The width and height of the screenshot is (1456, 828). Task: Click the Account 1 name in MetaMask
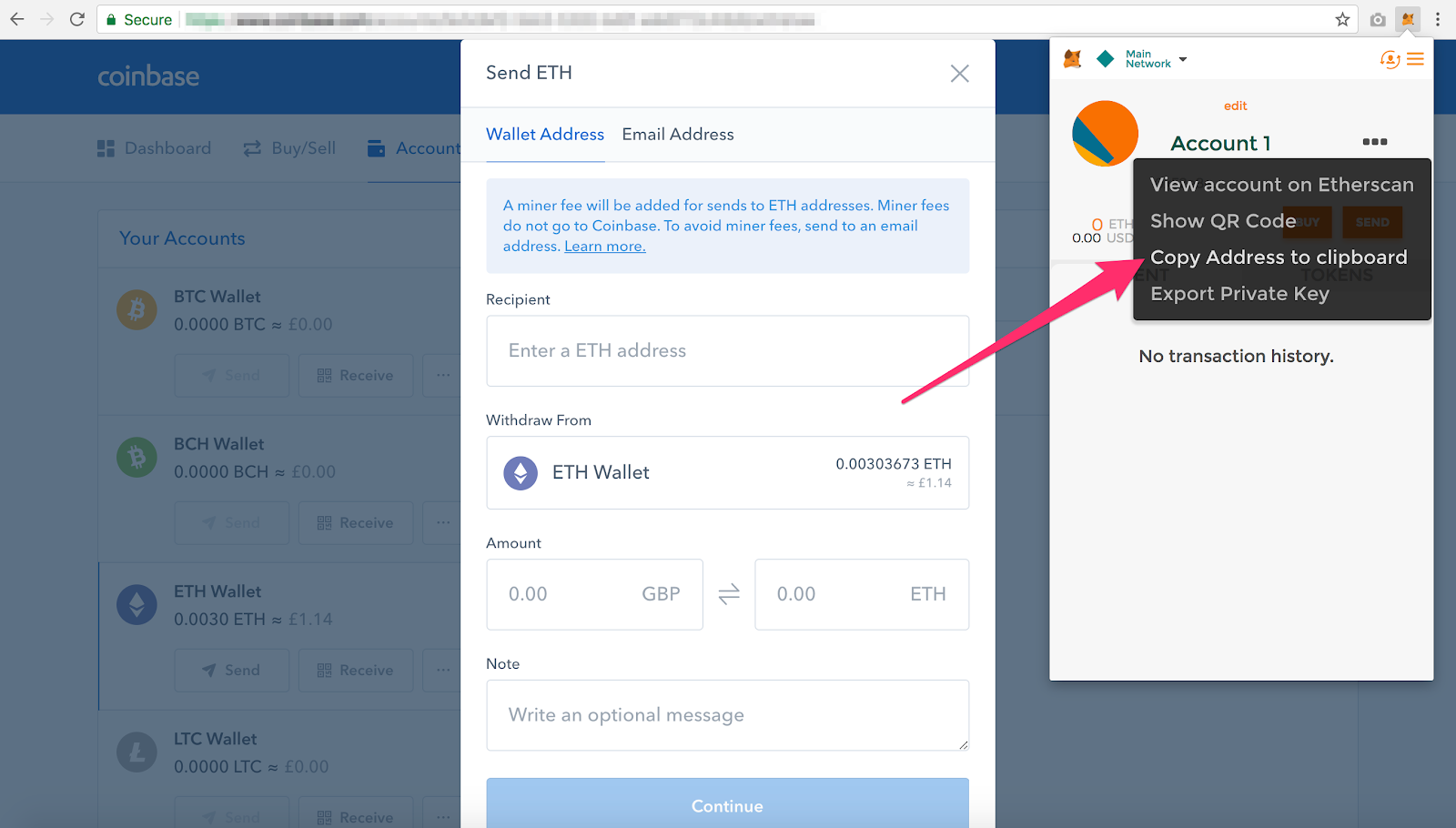tap(1220, 144)
